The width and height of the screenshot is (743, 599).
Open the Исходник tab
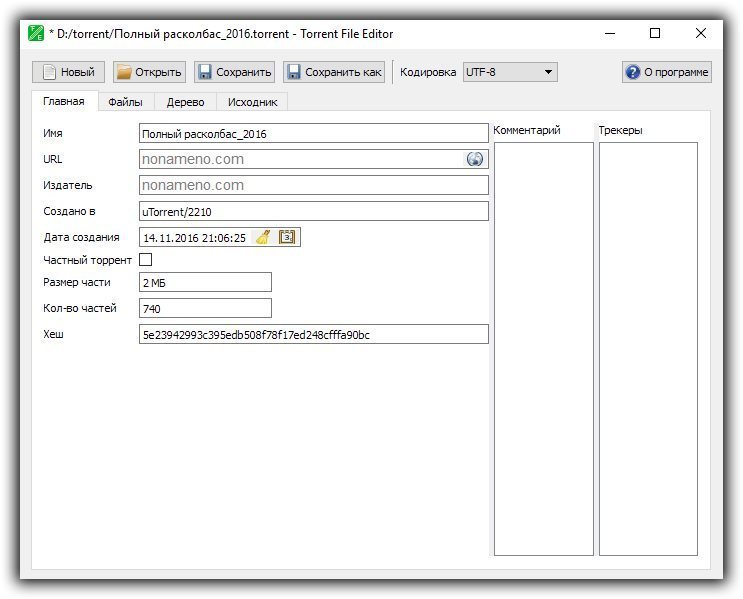tap(252, 102)
